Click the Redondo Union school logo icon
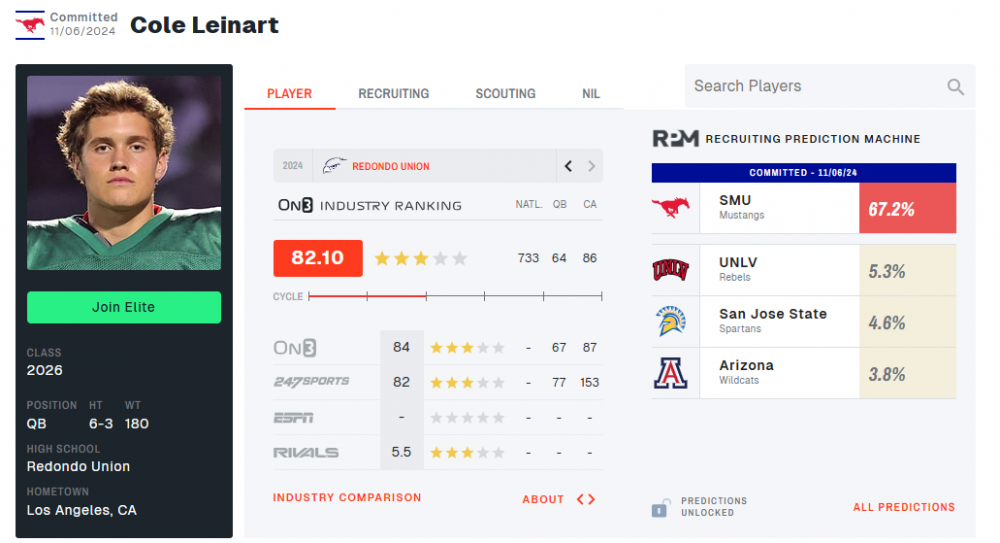 pos(334,166)
